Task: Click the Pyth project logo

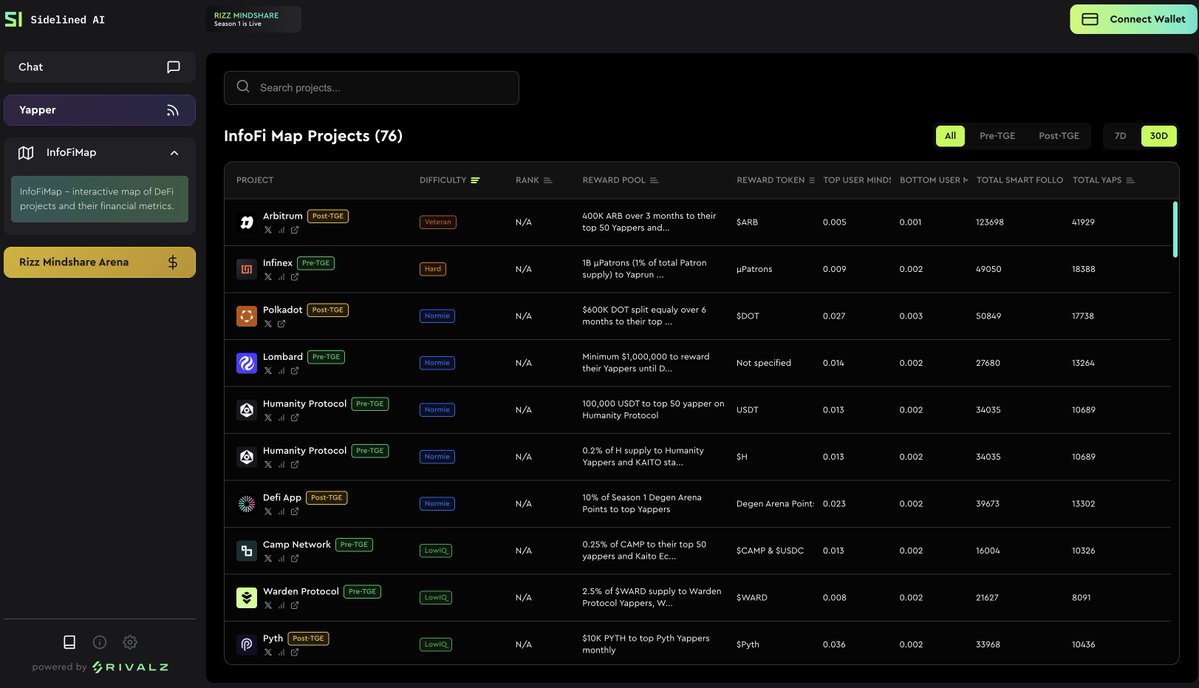Action: click(x=246, y=644)
